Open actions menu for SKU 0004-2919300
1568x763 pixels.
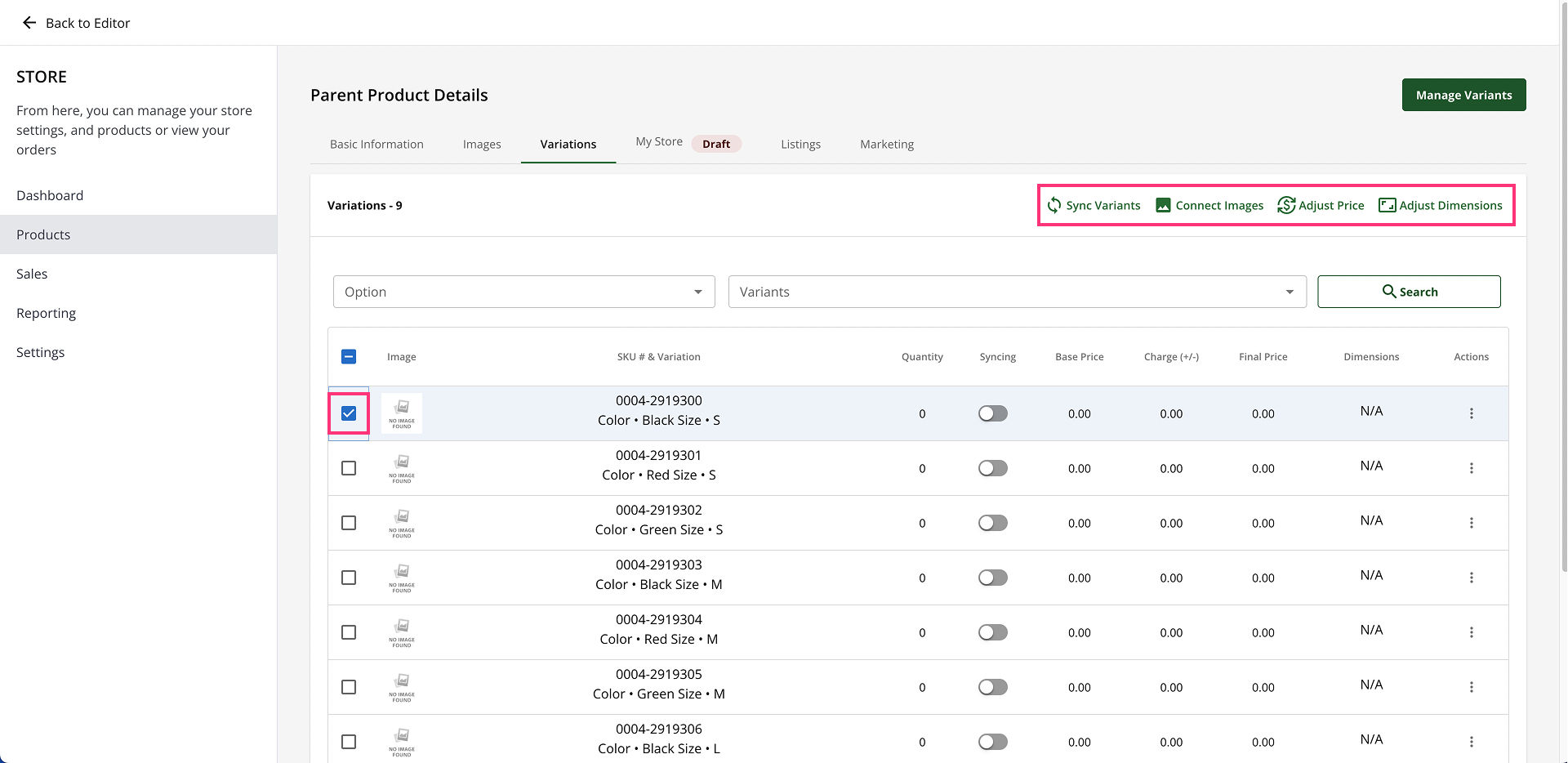click(x=1471, y=413)
